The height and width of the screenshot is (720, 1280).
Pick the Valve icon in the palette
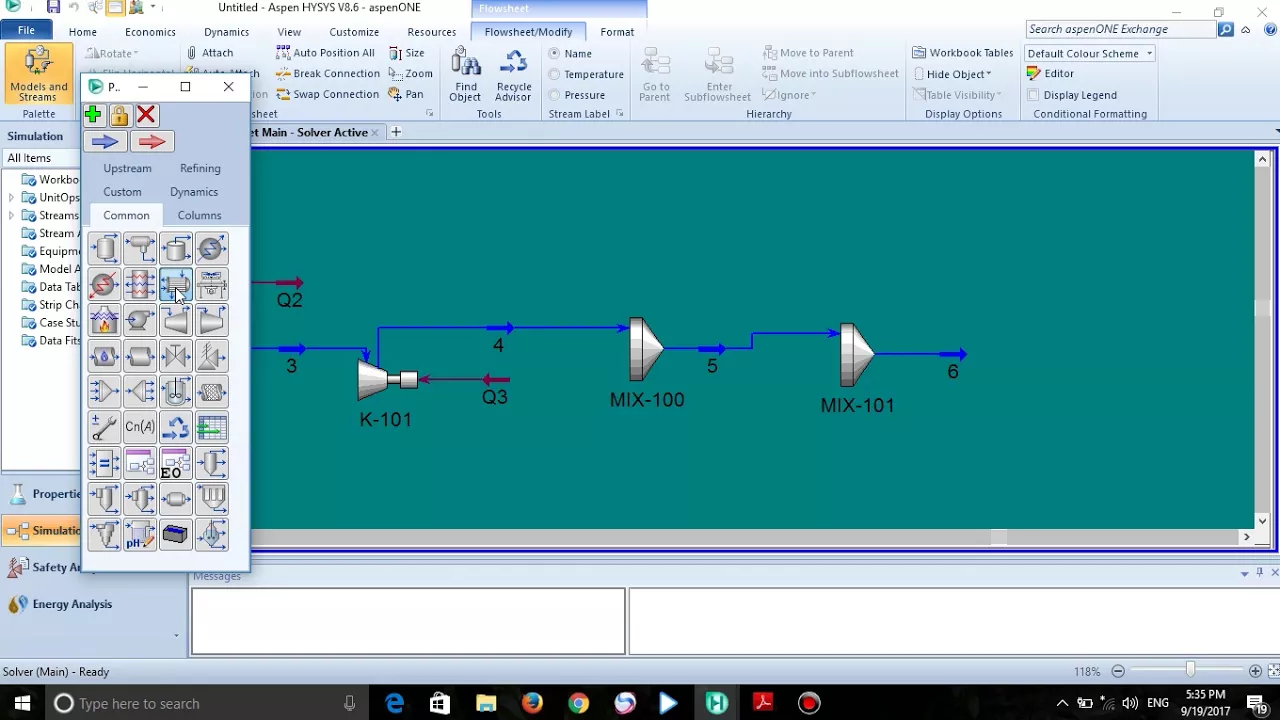pos(176,357)
